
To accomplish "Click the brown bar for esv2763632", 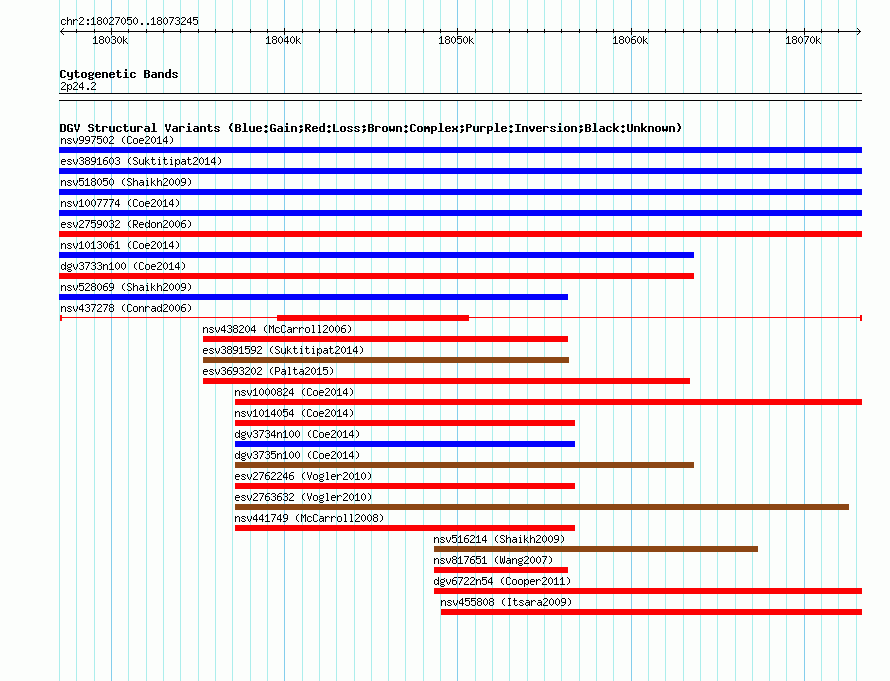I will pyautogui.click(x=541, y=507).
